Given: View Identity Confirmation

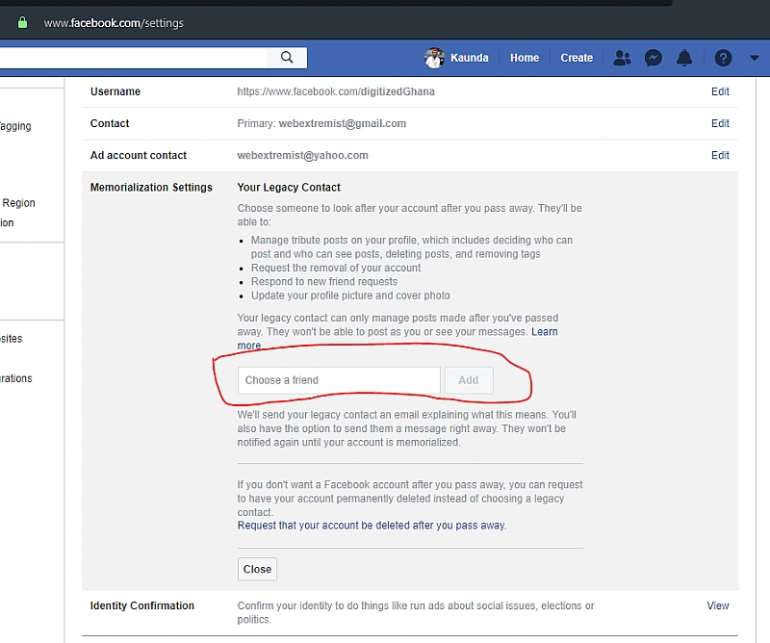Looking at the screenshot, I should (x=717, y=606).
